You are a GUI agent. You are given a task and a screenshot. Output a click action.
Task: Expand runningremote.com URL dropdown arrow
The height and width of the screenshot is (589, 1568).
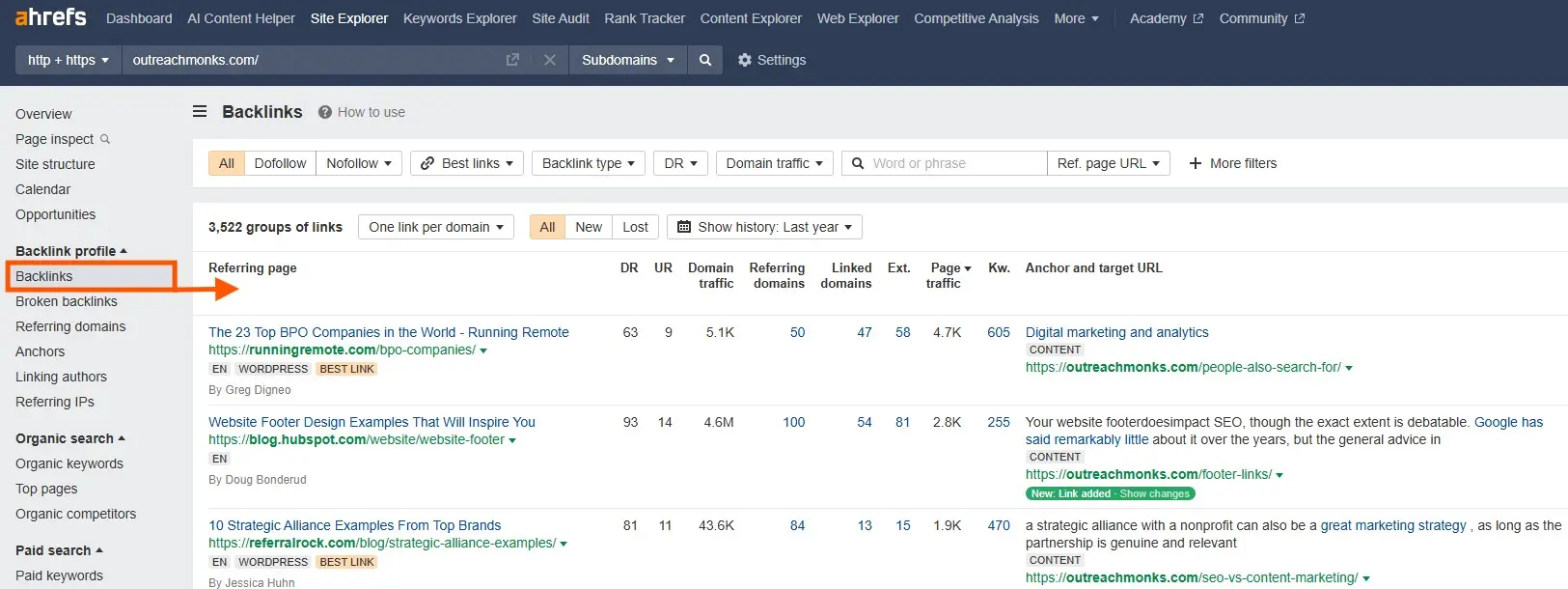point(483,351)
